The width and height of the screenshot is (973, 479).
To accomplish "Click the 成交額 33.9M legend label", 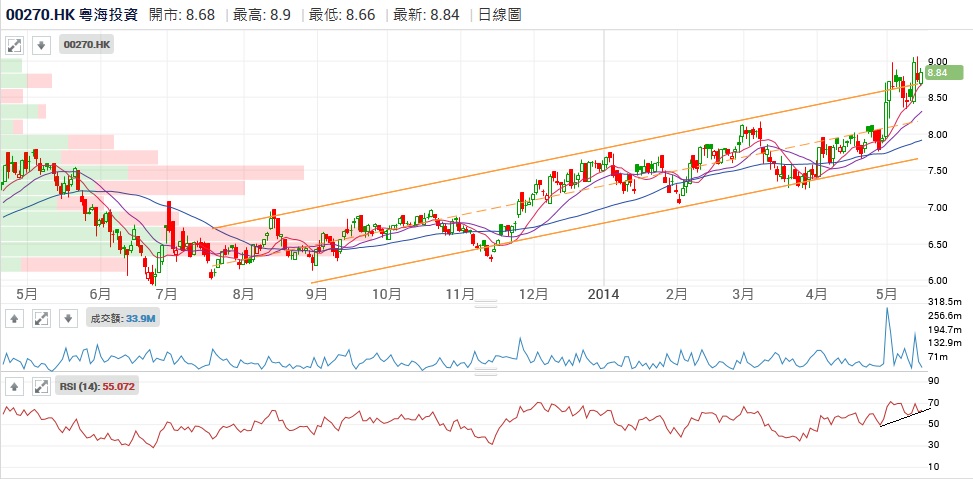I will pos(124,318).
